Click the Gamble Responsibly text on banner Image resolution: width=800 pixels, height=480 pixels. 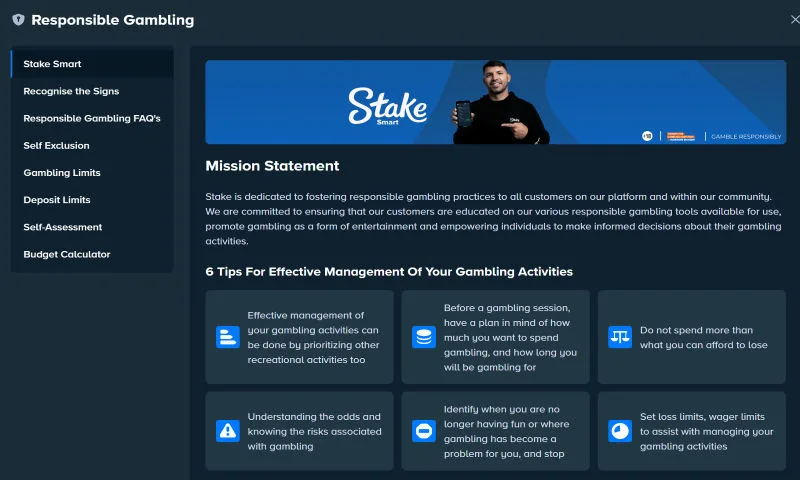point(745,136)
